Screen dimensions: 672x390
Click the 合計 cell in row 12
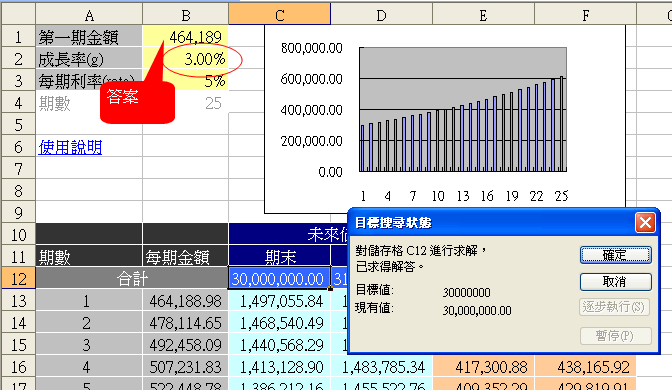(132, 279)
